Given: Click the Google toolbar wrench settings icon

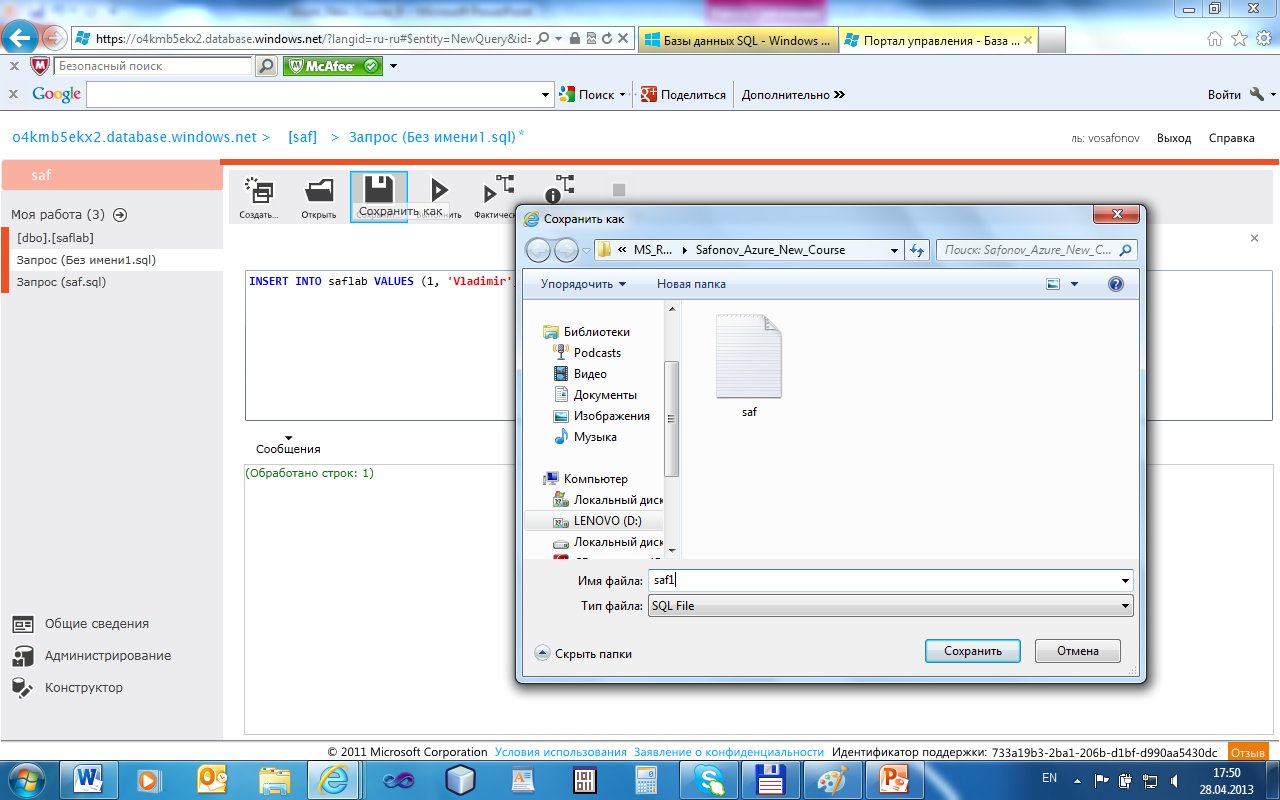Looking at the screenshot, I should (x=1257, y=94).
